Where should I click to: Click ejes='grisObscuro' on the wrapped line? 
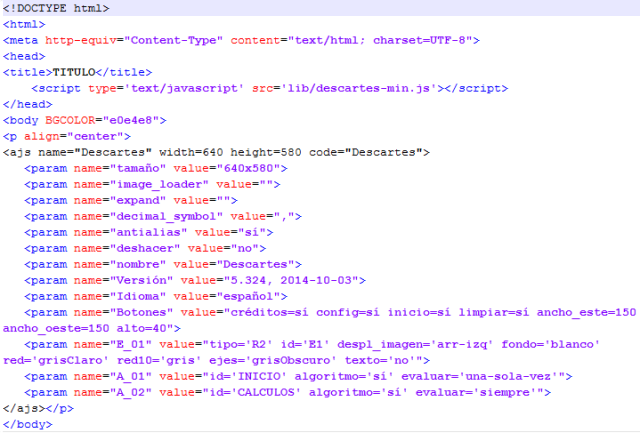pyautogui.click(x=273, y=360)
